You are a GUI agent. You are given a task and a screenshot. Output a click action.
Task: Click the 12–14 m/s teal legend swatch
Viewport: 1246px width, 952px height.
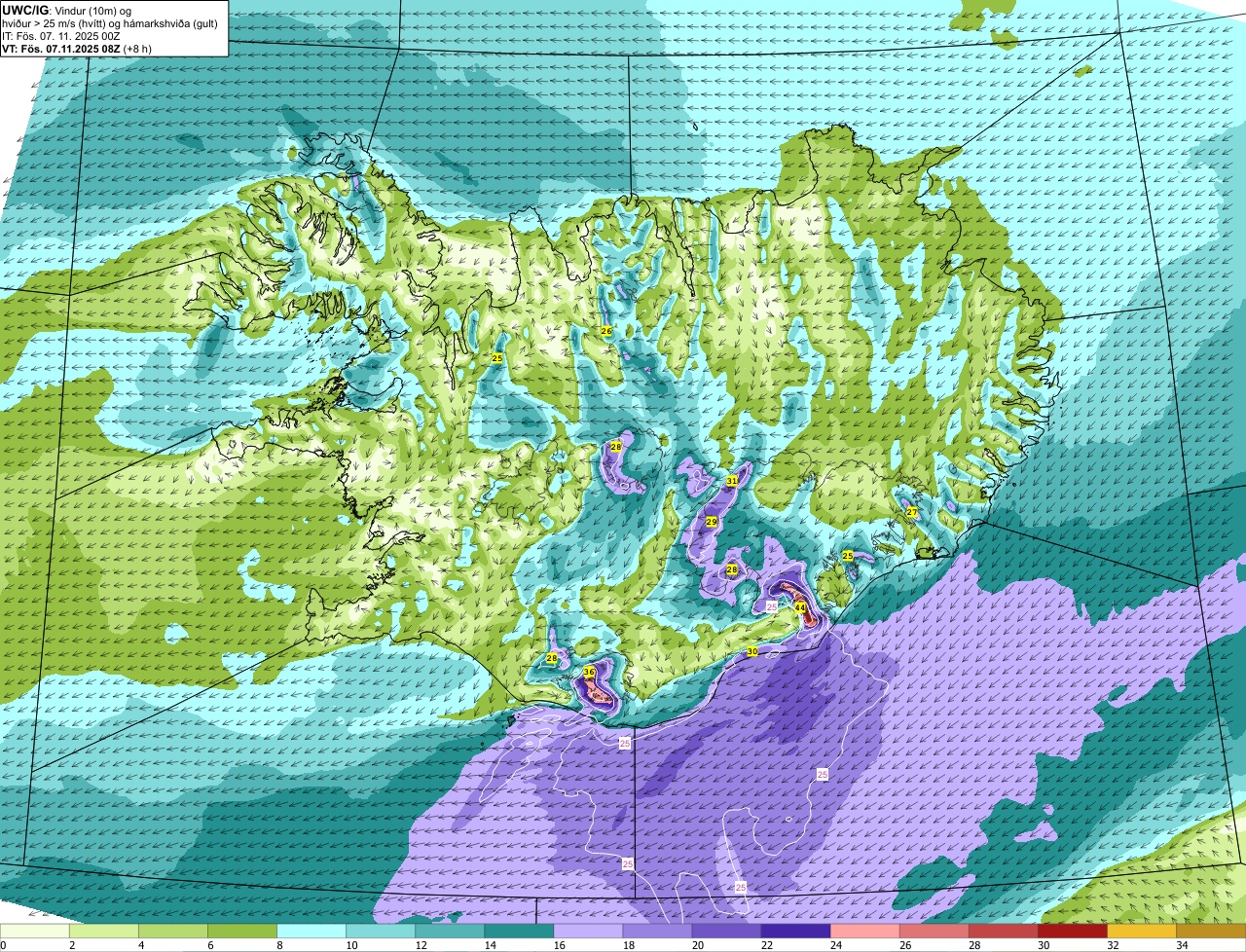(450, 931)
